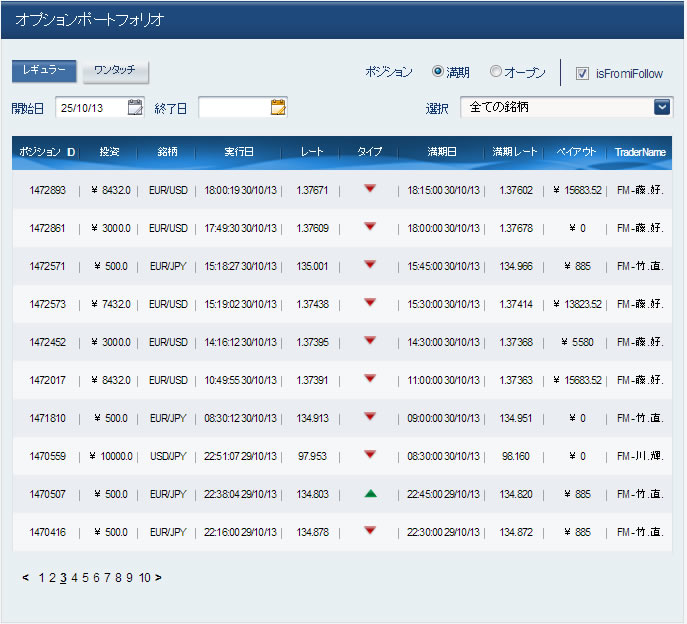Image resolution: width=687 pixels, height=624 pixels.
Task: Select position ID 1470507 cell
Action: (x=47, y=494)
